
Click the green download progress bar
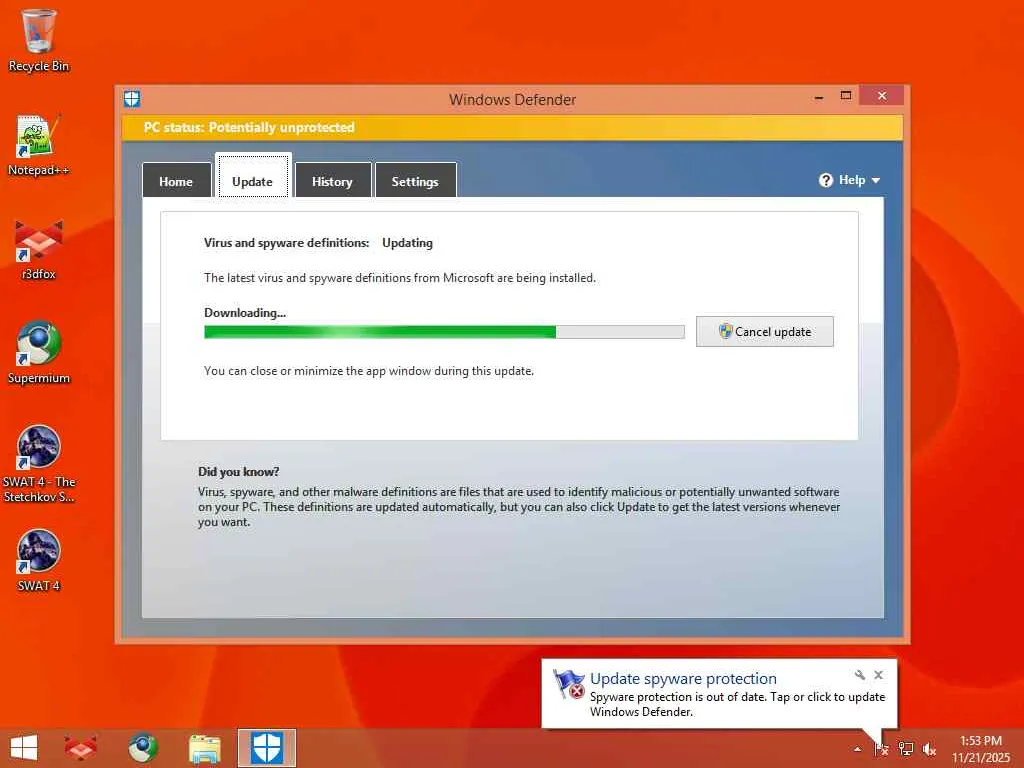pyautogui.click(x=444, y=332)
